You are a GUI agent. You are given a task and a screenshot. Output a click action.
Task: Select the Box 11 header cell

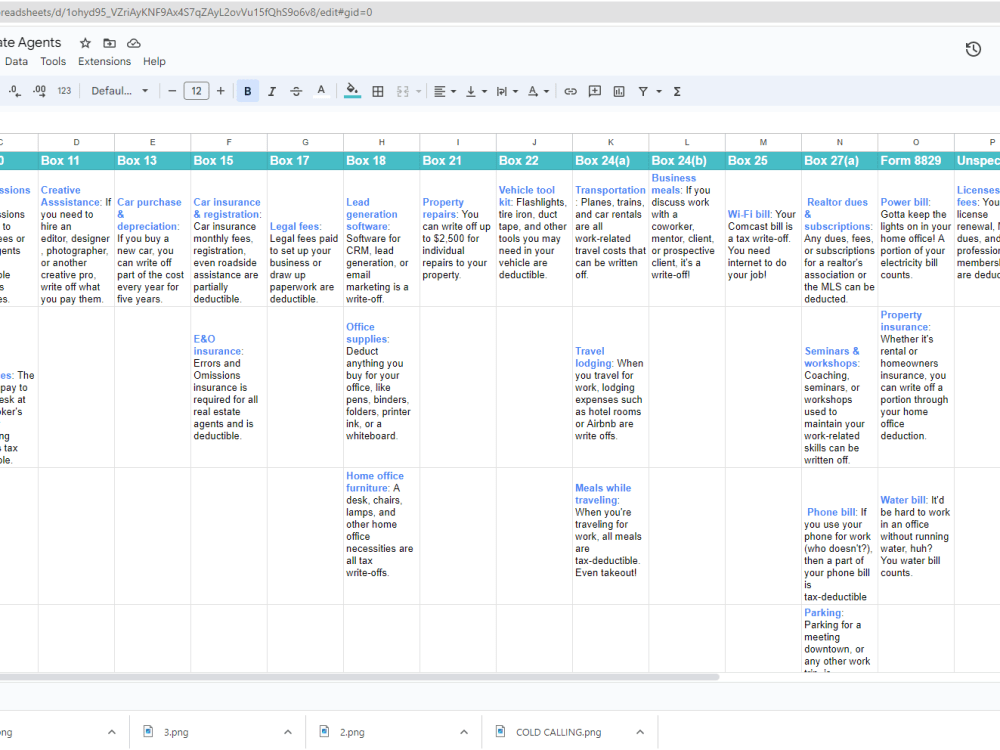click(x=77, y=161)
